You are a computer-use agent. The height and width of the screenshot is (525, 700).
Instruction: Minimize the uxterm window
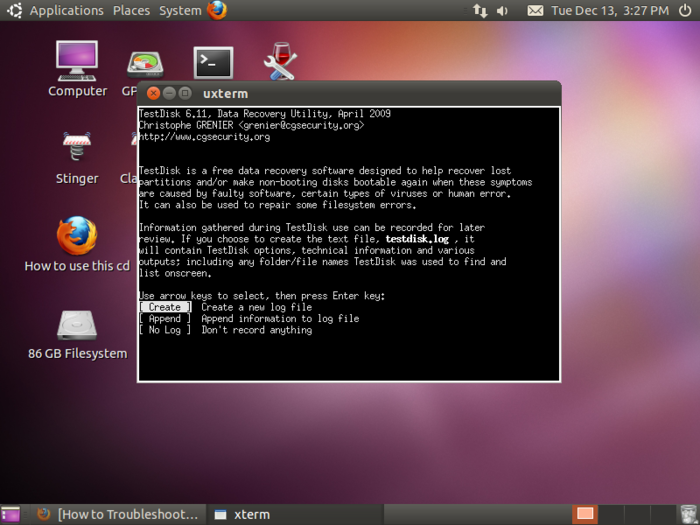point(169,93)
